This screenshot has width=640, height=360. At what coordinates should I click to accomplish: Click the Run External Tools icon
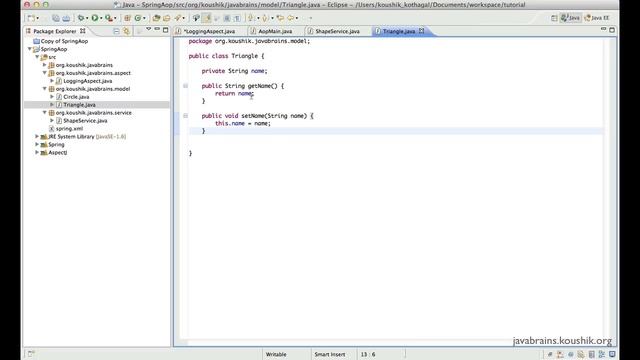pyautogui.click(x=109, y=18)
